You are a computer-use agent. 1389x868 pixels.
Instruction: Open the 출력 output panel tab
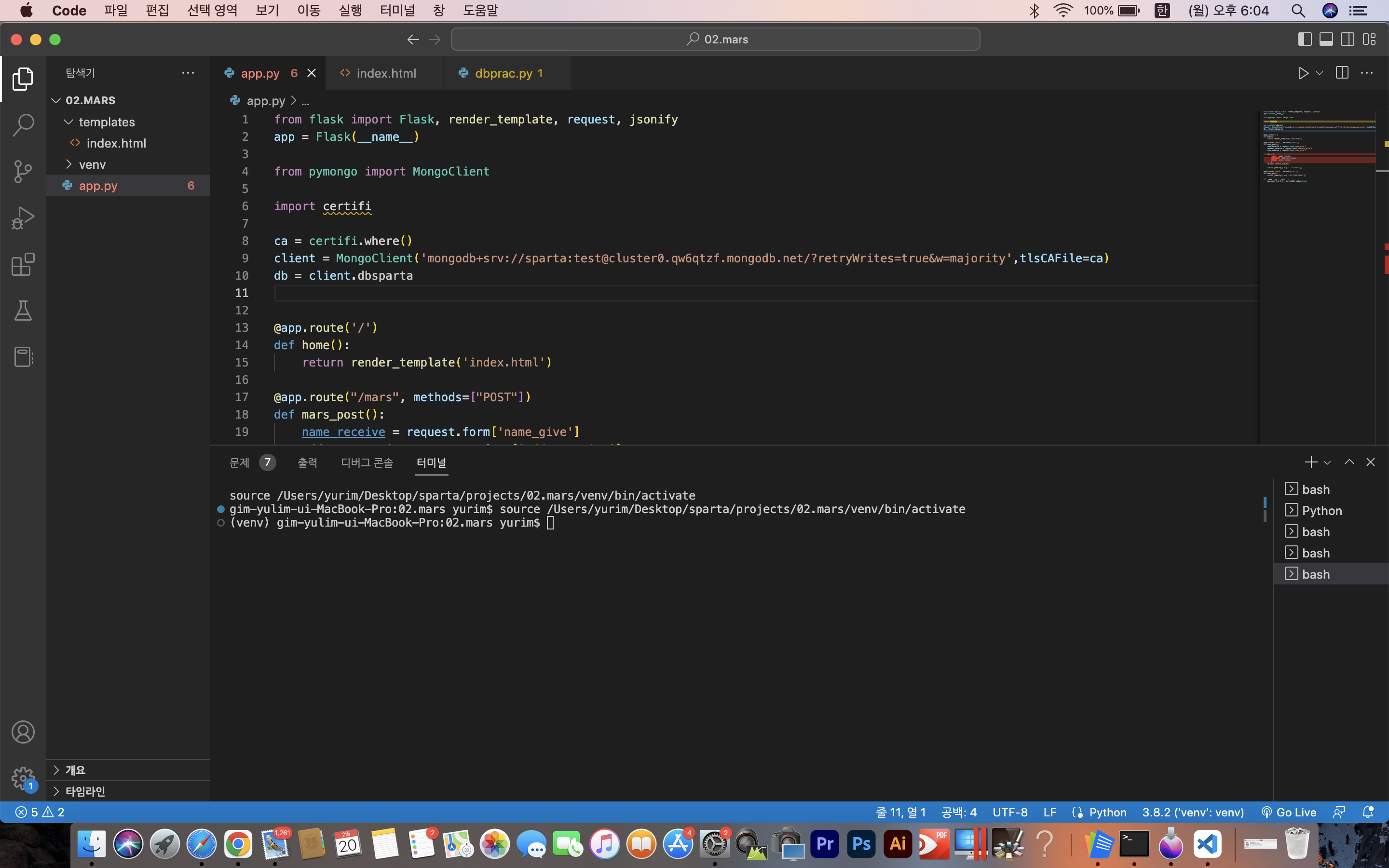coord(307,462)
